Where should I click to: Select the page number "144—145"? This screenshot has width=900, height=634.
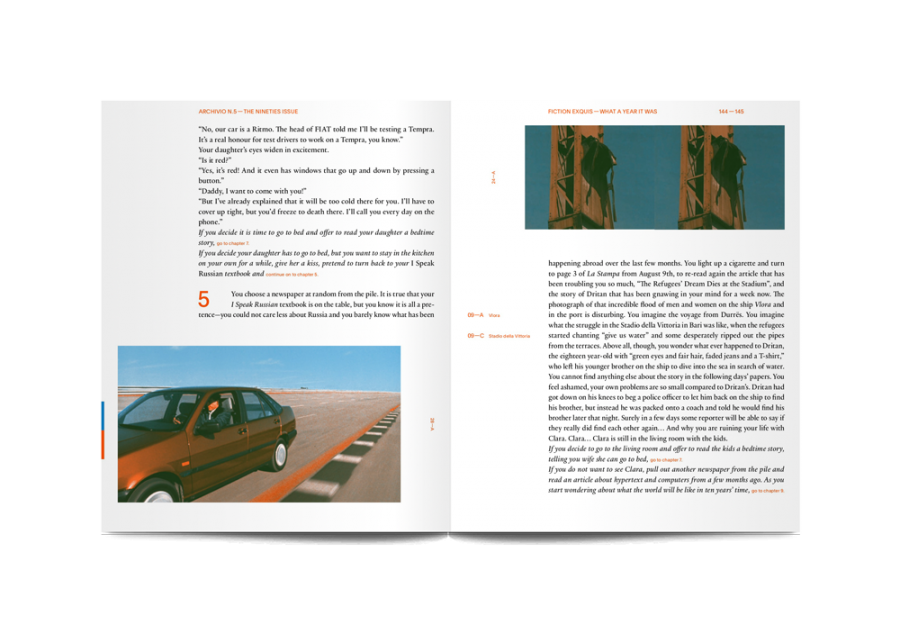[730, 112]
